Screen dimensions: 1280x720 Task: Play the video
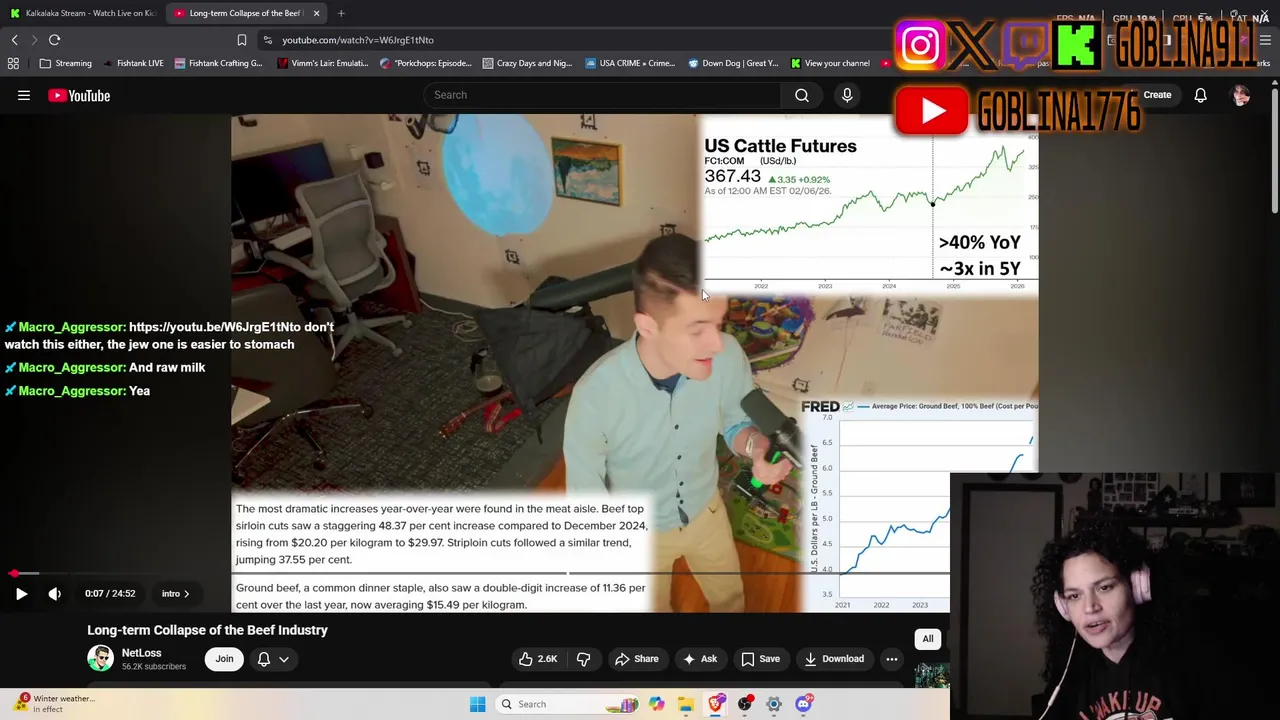21,594
